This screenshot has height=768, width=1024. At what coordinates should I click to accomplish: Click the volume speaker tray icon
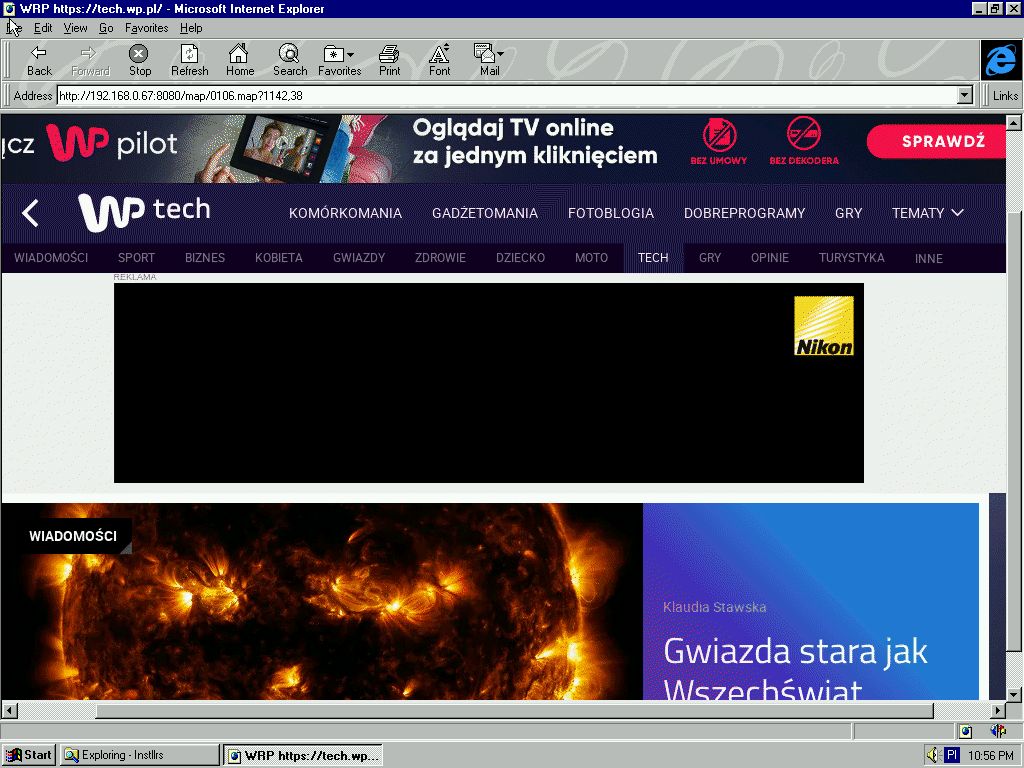tap(933, 755)
